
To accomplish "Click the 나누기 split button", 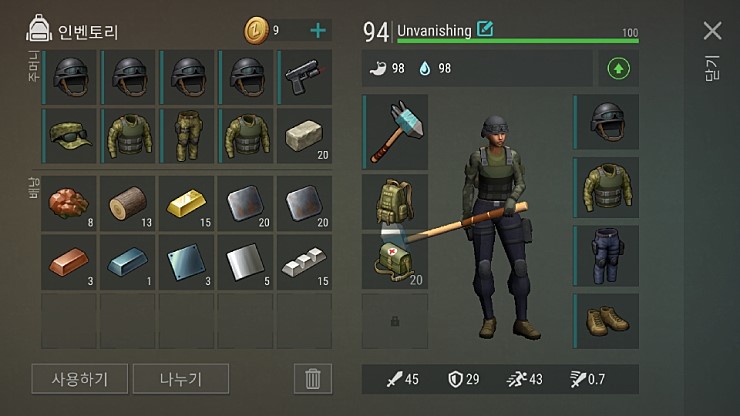I will click(181, 379).
